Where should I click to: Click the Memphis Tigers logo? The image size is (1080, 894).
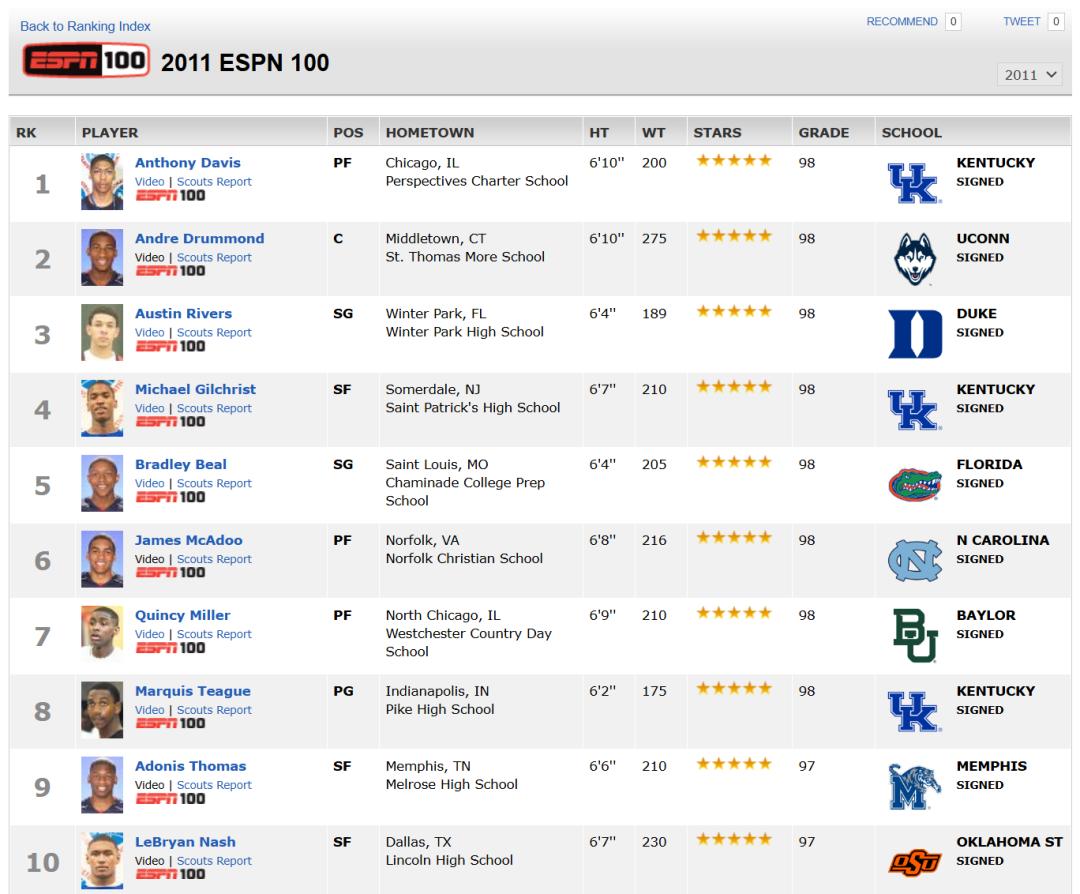(914, 786)
